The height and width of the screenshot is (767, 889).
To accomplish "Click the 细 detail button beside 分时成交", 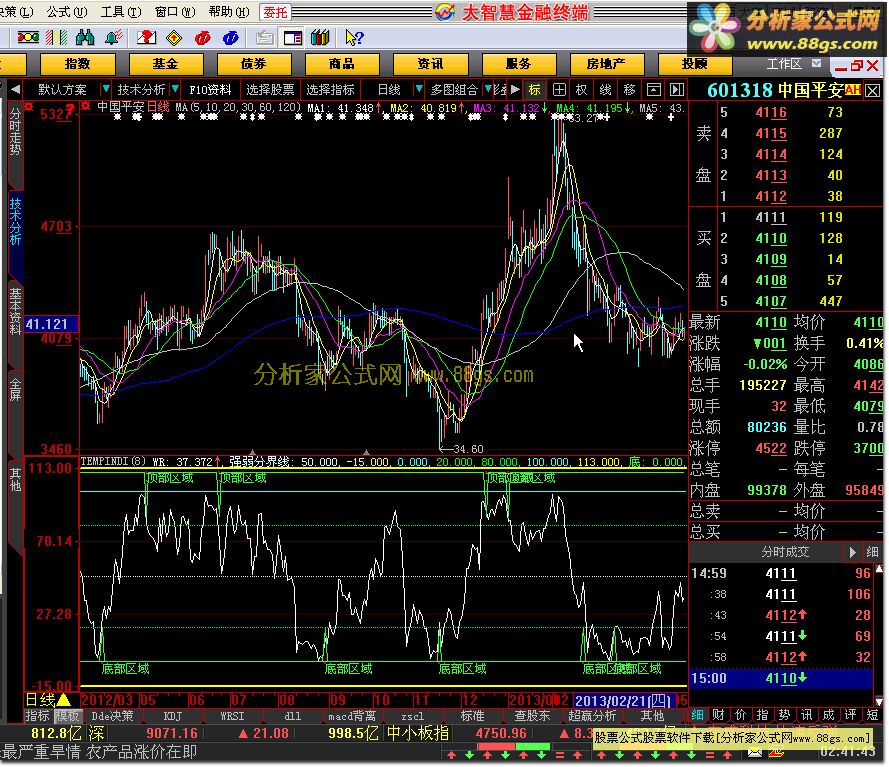I will click(872, 552).
